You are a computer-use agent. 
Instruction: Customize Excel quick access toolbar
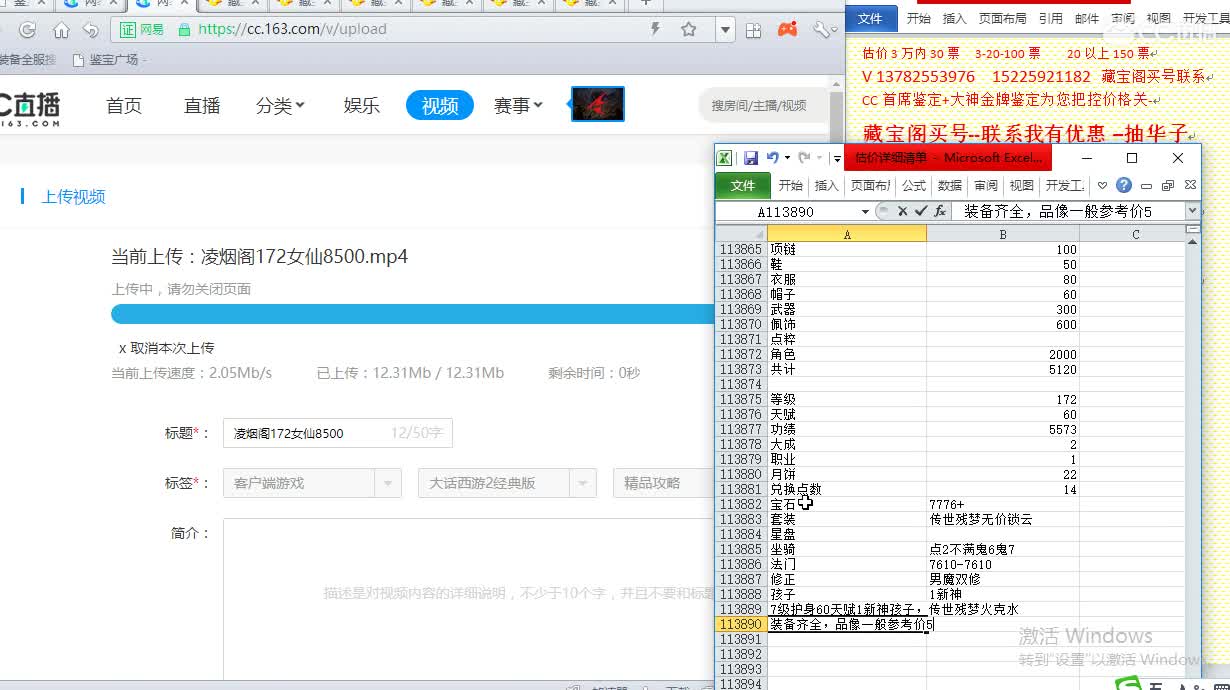click(x=837, y=158)
